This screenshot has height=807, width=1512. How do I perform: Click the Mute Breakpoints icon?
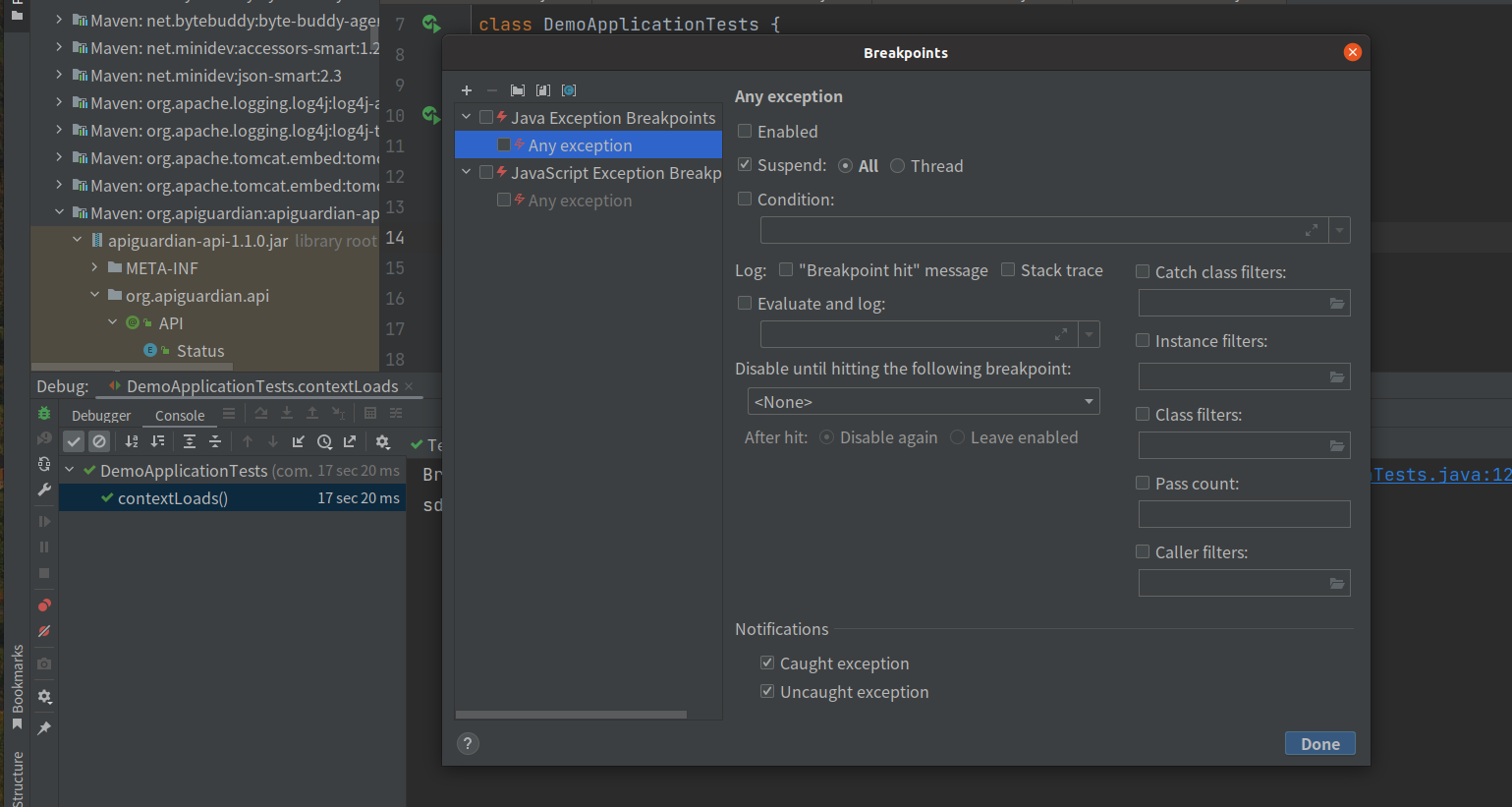click(x=44, y=632)
